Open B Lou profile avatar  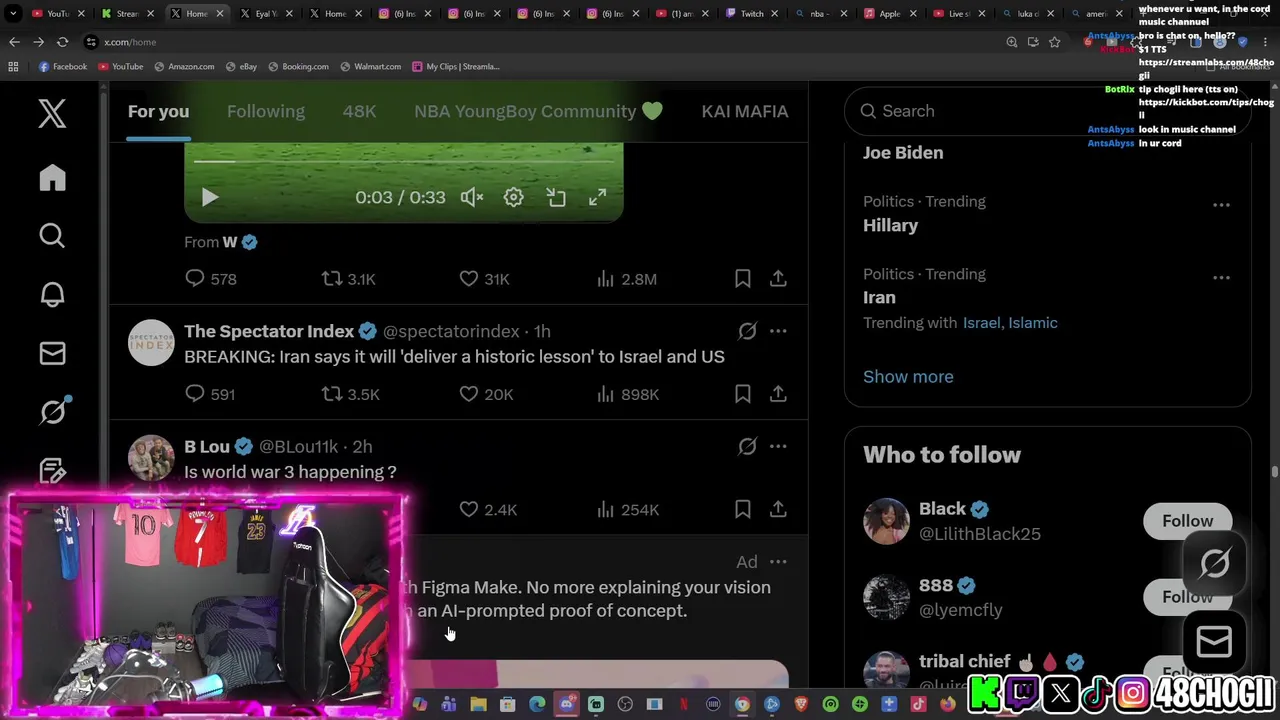click(x=151, y=458)
